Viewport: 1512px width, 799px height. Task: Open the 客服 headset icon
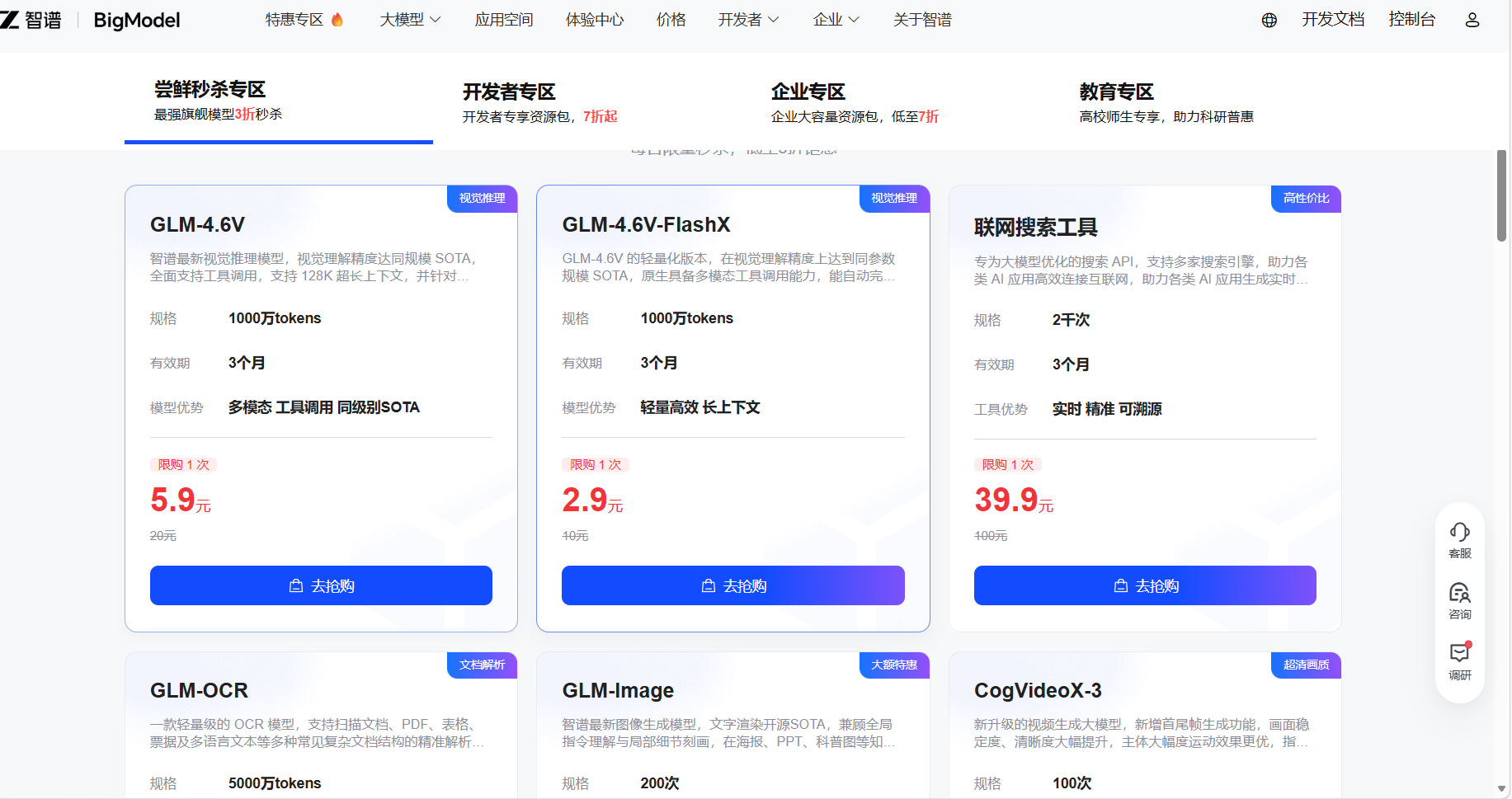click(x=1460, y=532)
